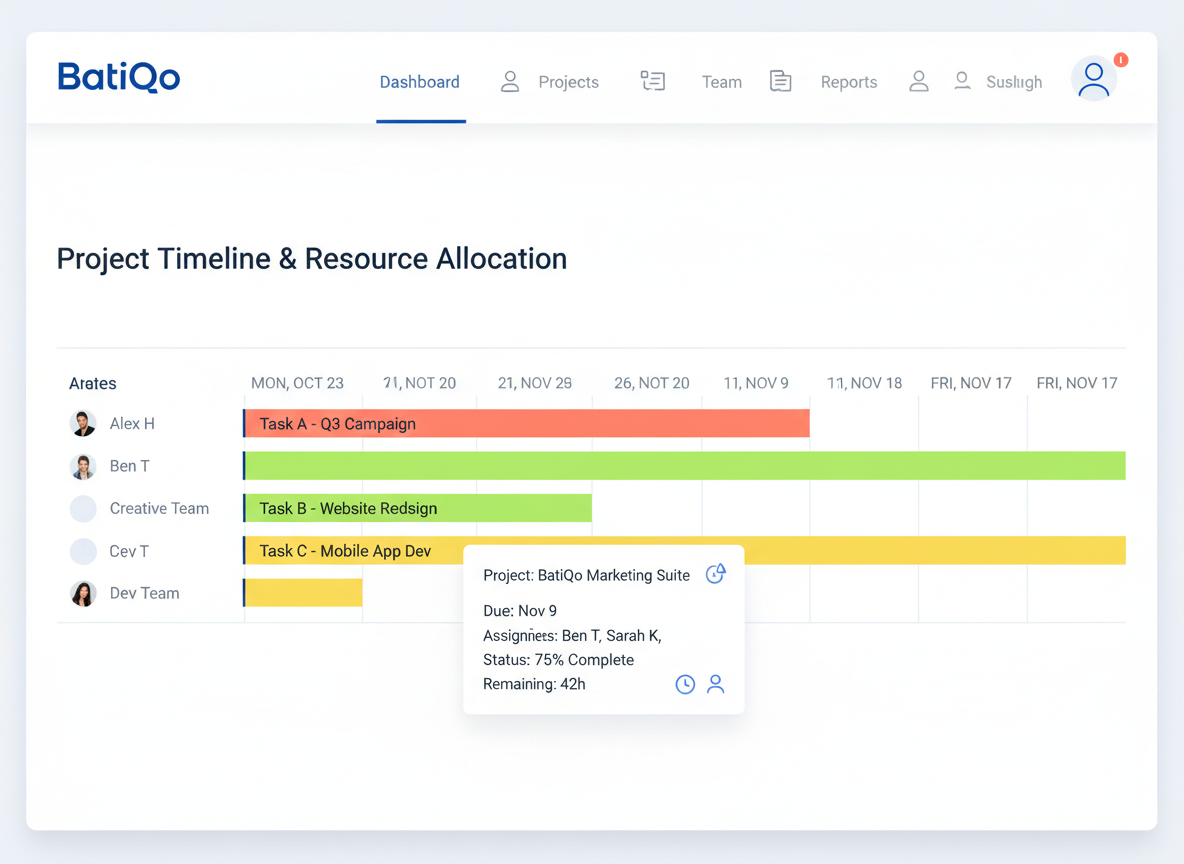Image resolution: width=1184 pixels, height=864 pixels.
Task: Click the BatiQo logo
Action: [119, 77]
